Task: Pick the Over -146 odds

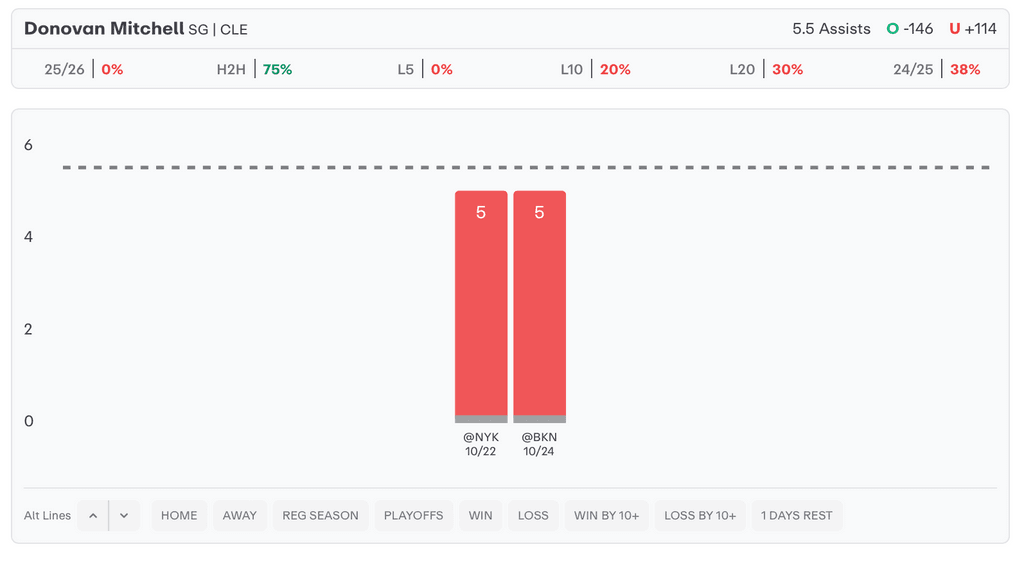Action: pos(910,29)
